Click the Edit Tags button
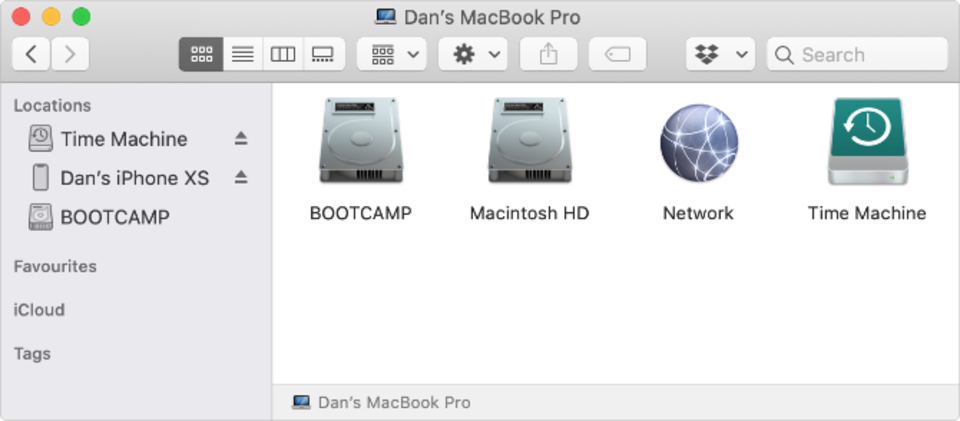Image resolution: width=960 pixels, height=421 pixels. click(617, 54)
